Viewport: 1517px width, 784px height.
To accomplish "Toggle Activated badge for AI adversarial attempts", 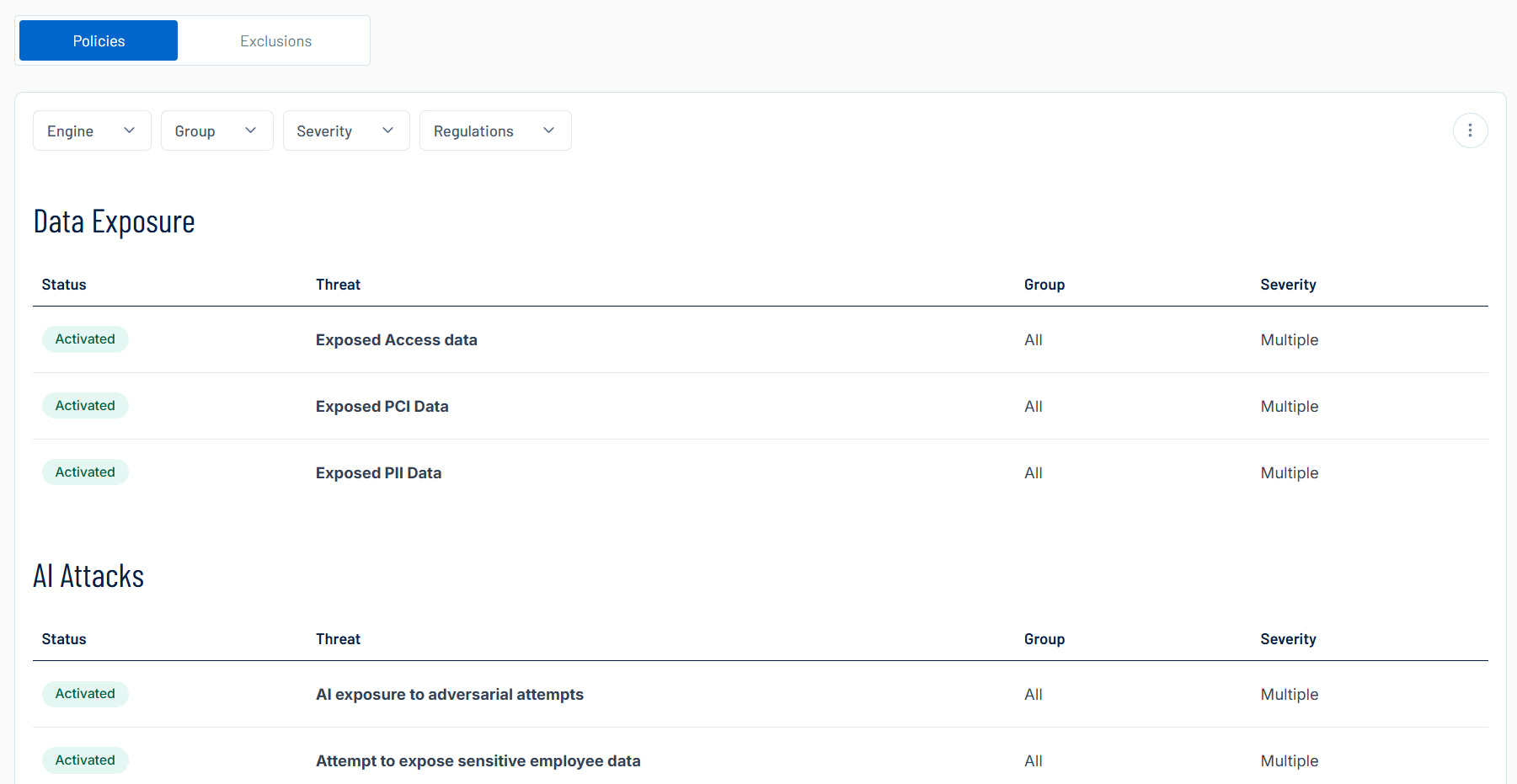I will [x=85, y=694].
